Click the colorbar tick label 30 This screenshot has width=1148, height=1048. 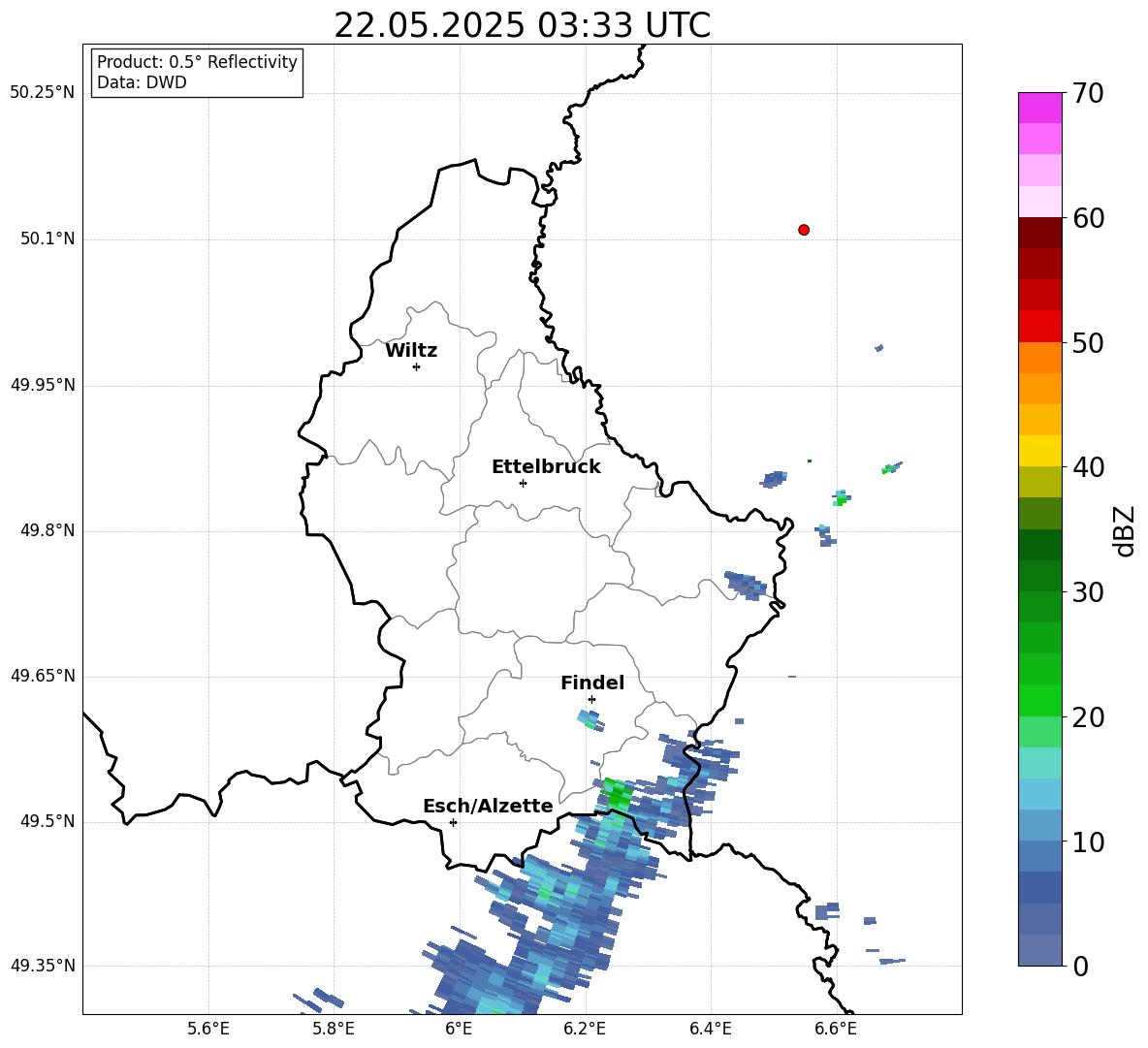[1088, 592]
